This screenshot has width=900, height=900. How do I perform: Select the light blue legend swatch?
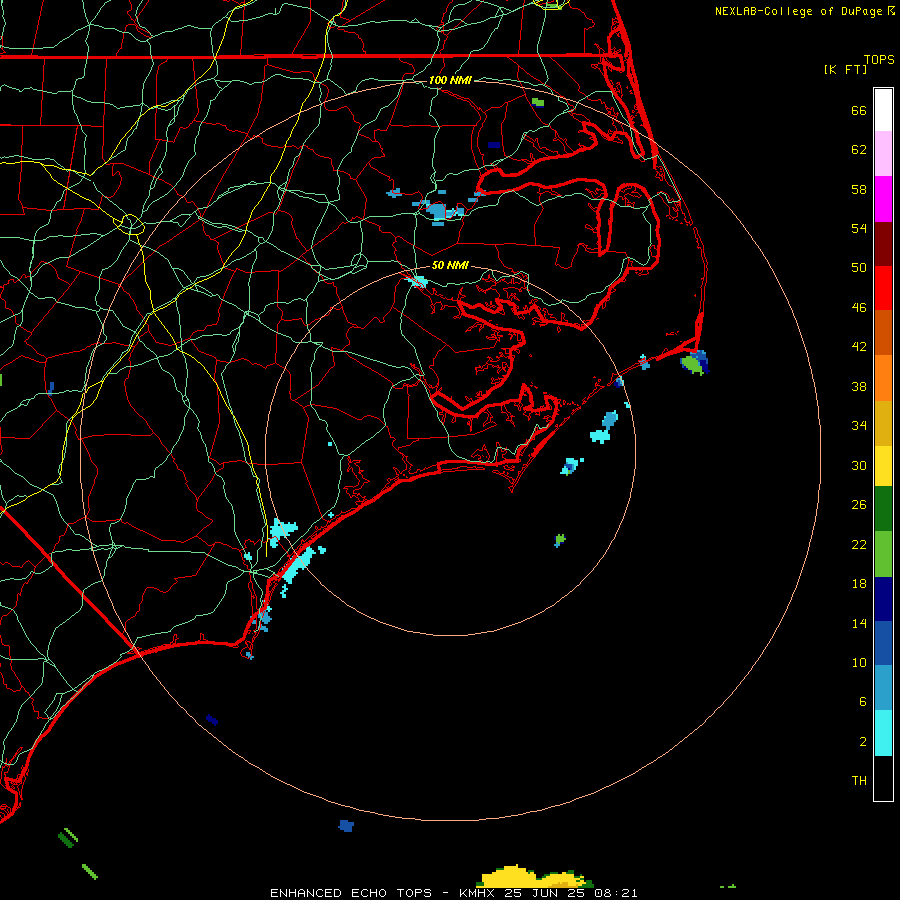(x=883, y=688)
